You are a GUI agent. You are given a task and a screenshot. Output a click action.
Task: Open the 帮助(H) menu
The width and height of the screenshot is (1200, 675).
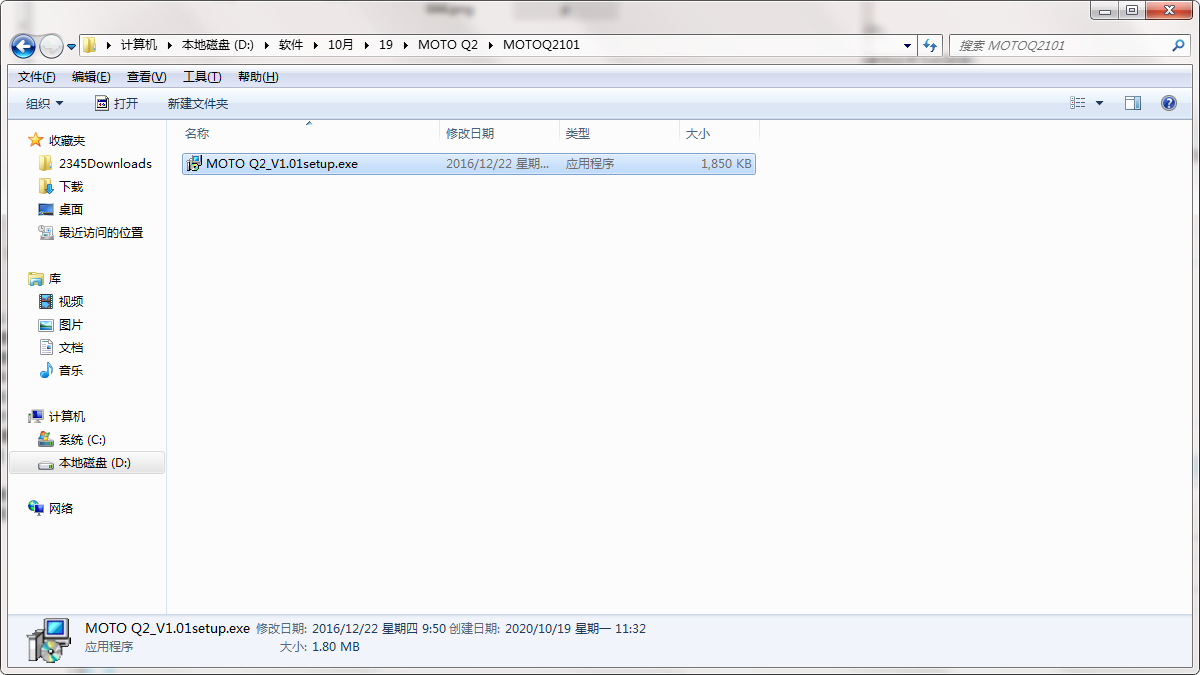(258, 77)
